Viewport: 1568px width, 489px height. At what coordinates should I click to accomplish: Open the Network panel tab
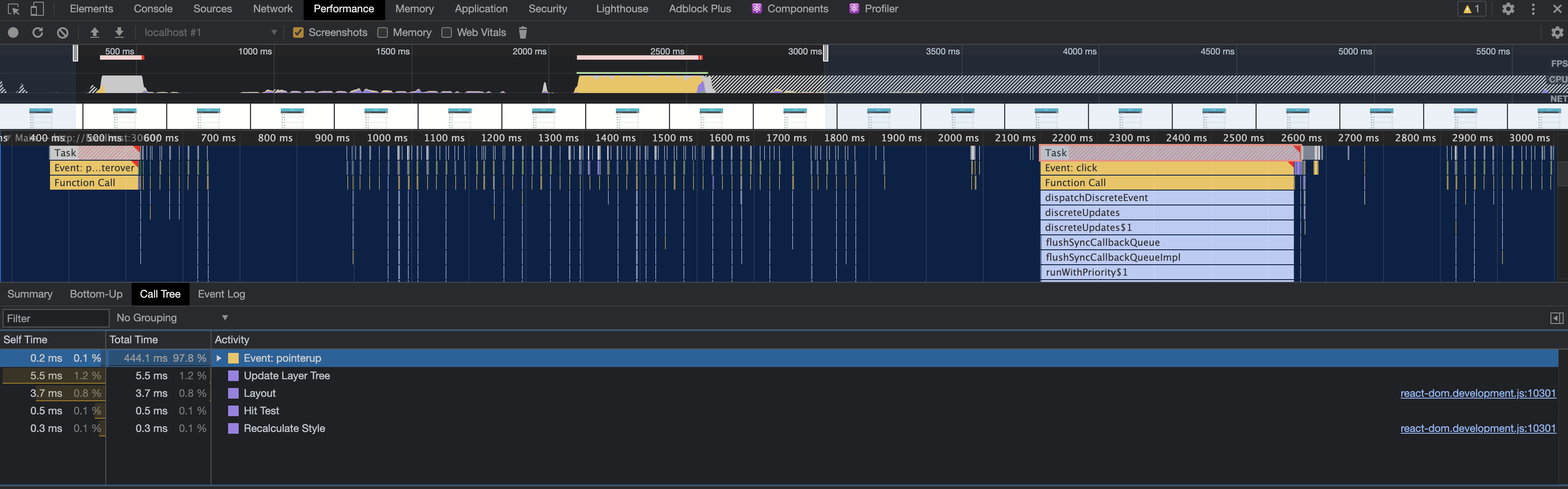click(272, 8)
